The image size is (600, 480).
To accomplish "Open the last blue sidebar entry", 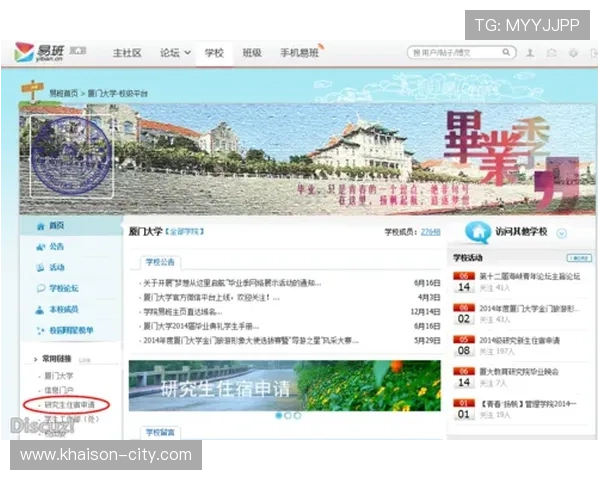I will point(72,330).
